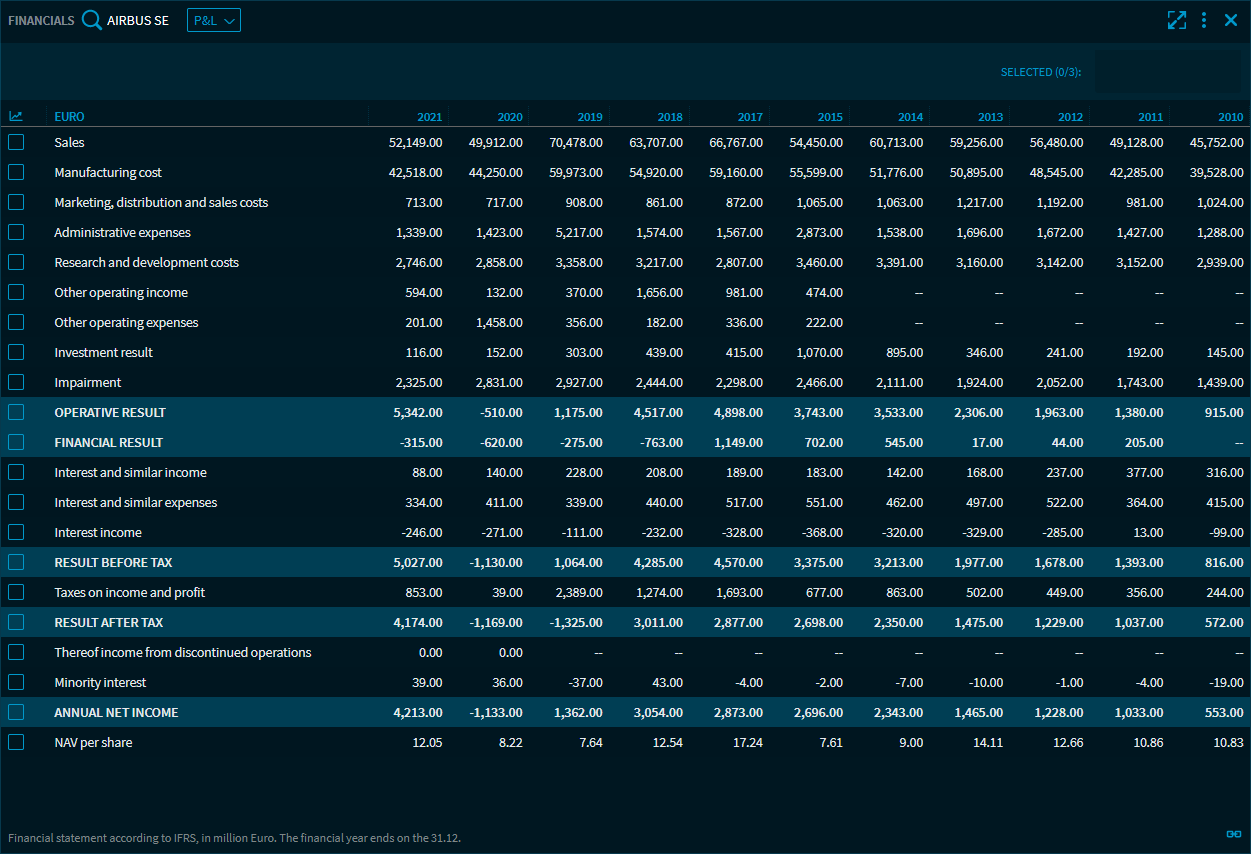Click the AIRBUS SE company name
This screenshot has width=1251, height=854.
point(138,20)
